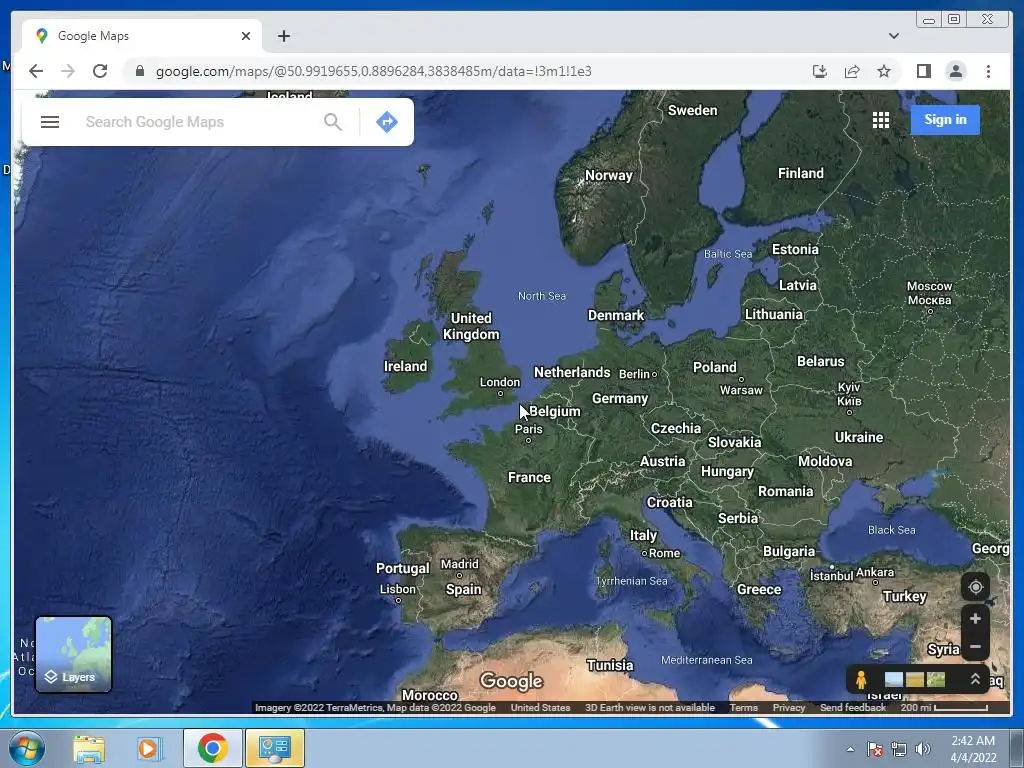Click the Privacy link in footer
Screen dimensions: 1024x768
[789, 707]
